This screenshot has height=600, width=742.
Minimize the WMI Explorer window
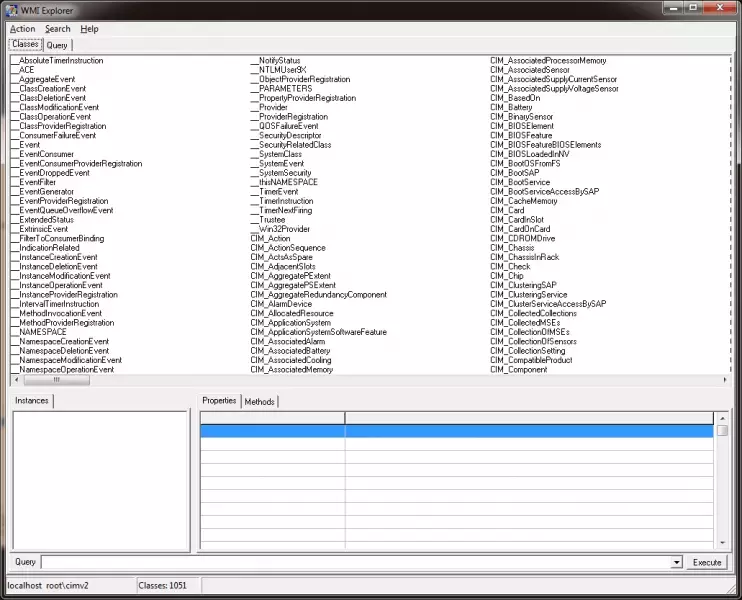pyautogui.click(x=673, y=8)
